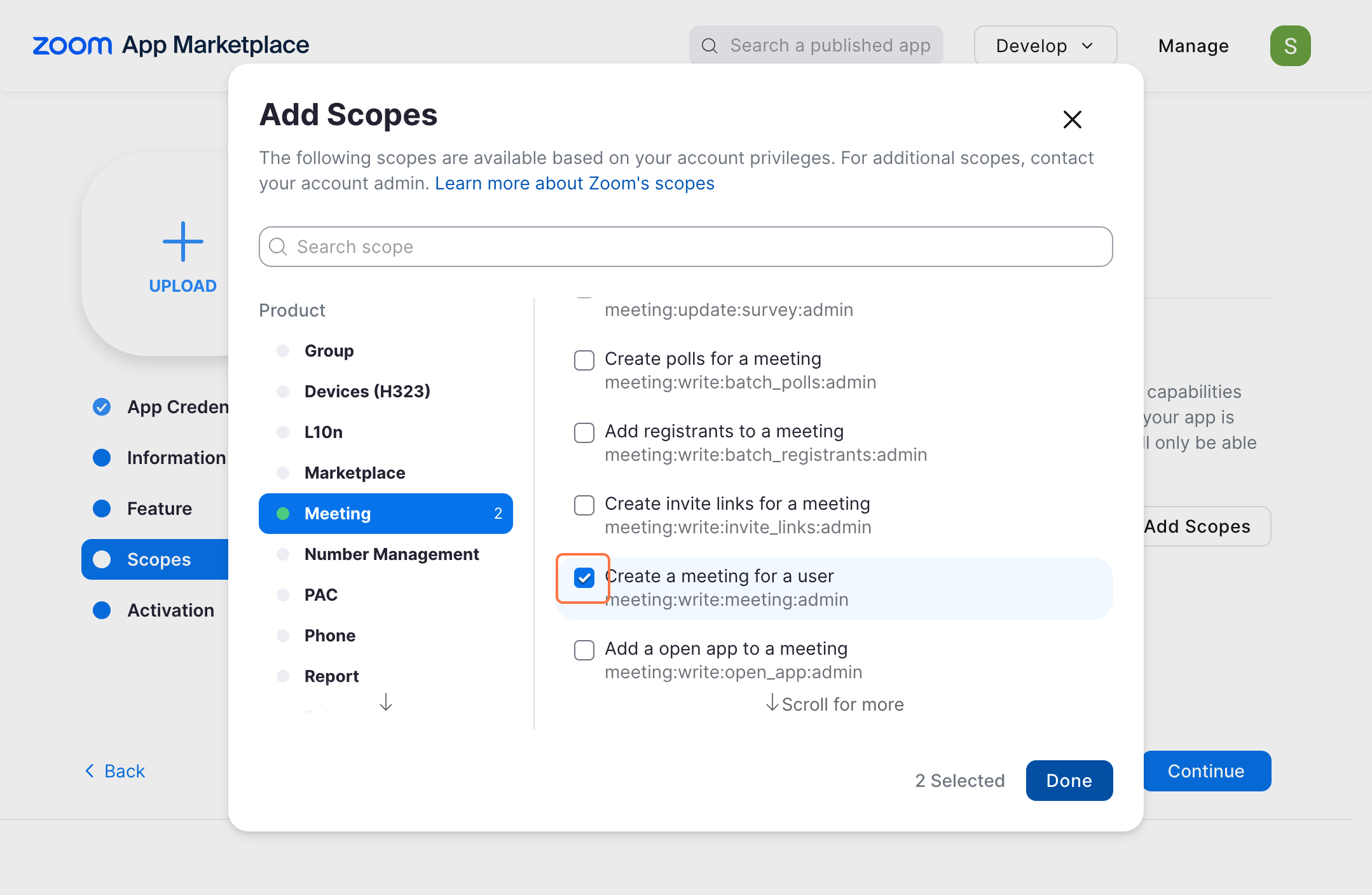Viewport: 1372px width, 895px height.
Task: Expand the Develop dropdown
Action: click(x=1045, y=46)
